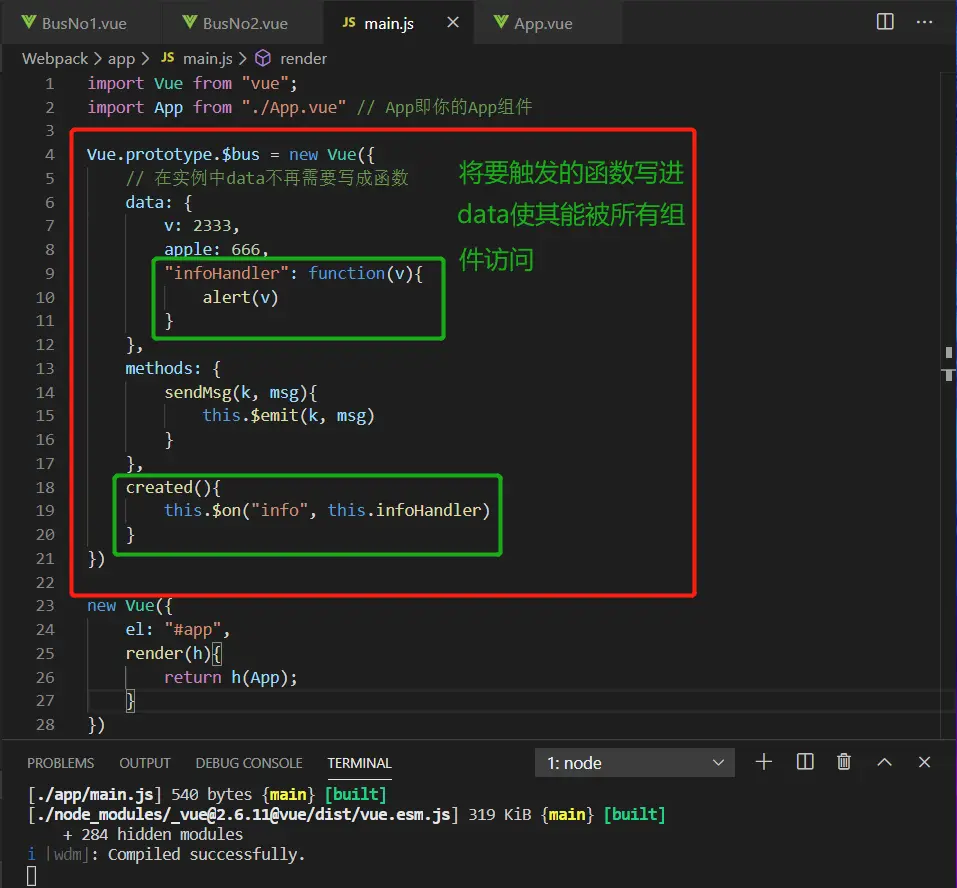The image size is (957, 888).
Task: Click vue.esm.js path in terminal output
Action: coord(243,815)
